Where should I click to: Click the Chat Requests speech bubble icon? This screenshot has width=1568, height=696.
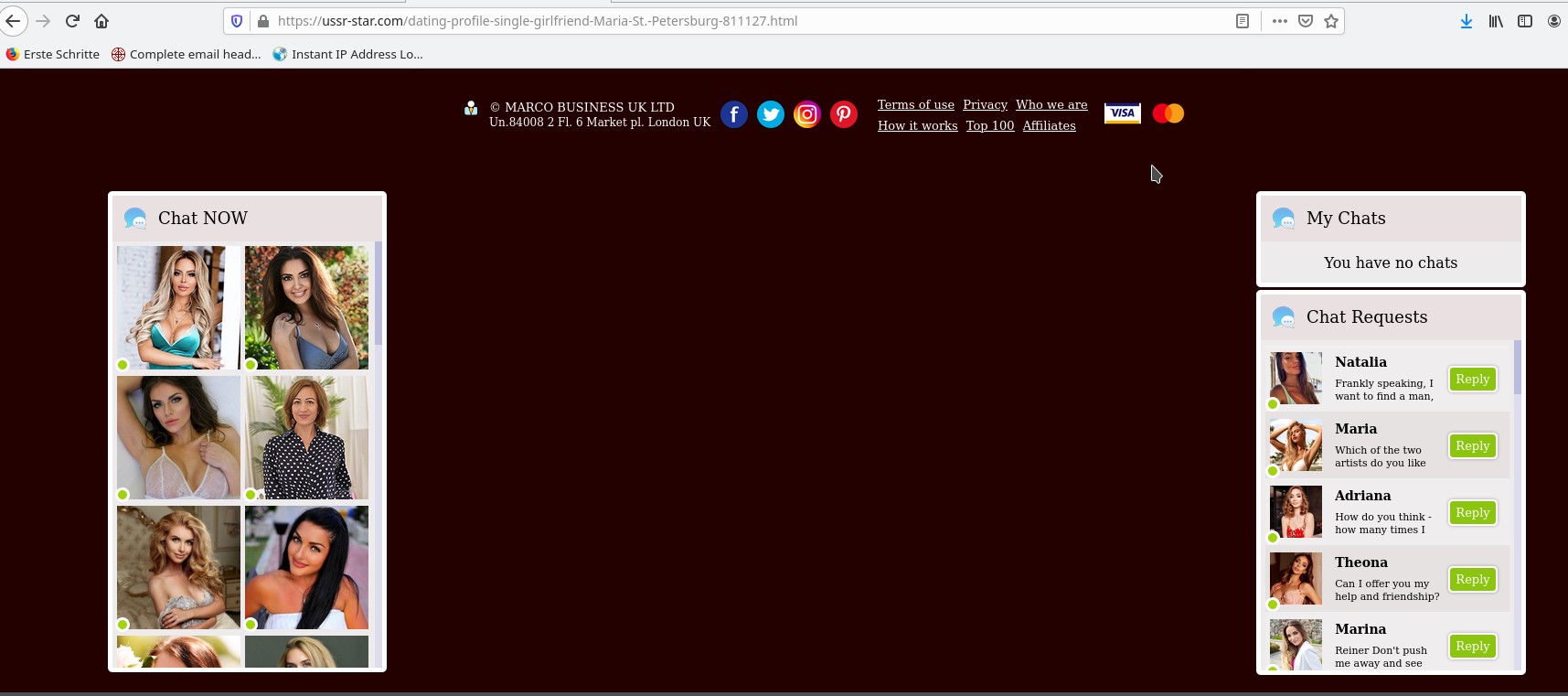click(1284, 316)
